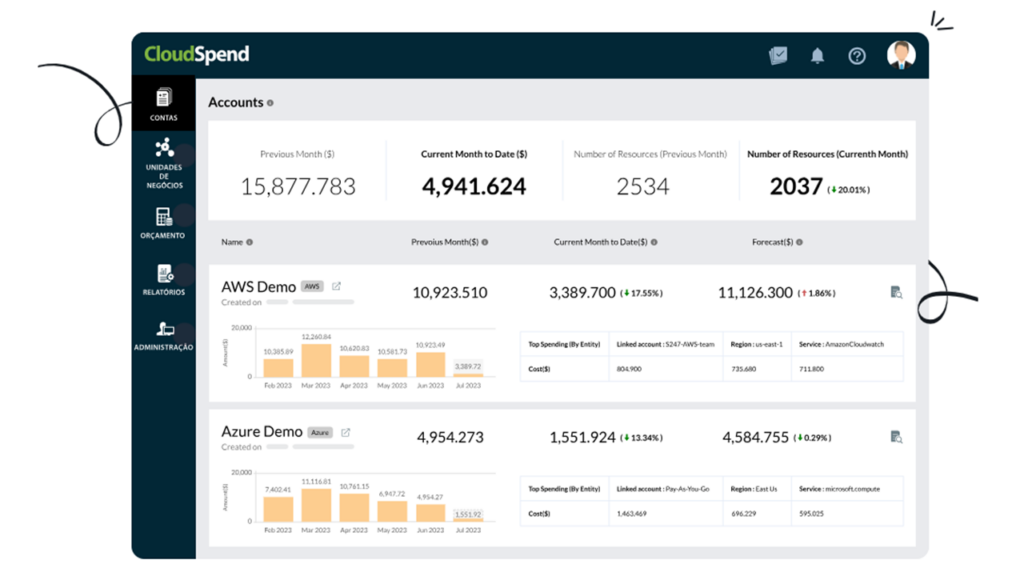The image size is (1024, 576).
Task: Open the checklist icon in header
Action: coord(778,56)
